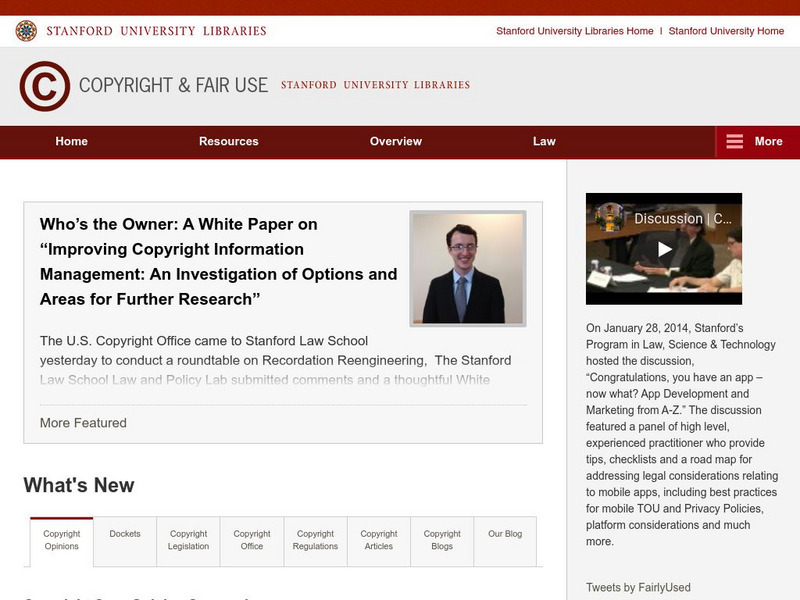Image resolution: width=800 pixels, height=600 pixels.
Task: Select the Copyright Office tab
Action: coord(251,540)
